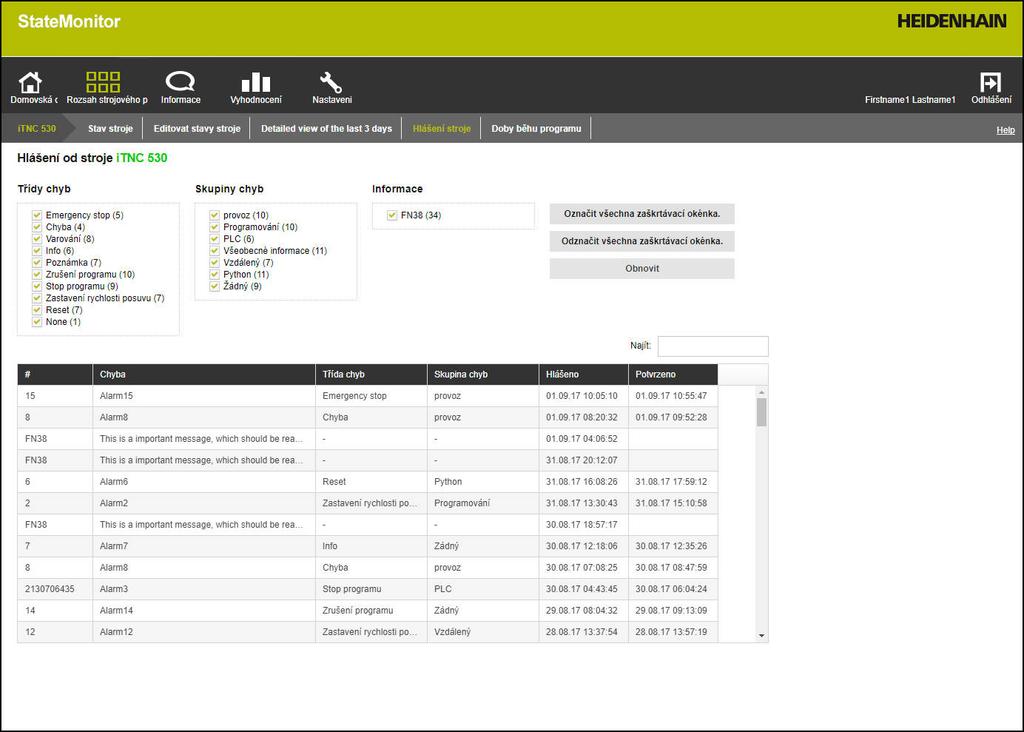Image resolution: width=1024 pixels, height=732 pixels.
Task: Sort by the Skupina chyb column header
Action: 483,374
